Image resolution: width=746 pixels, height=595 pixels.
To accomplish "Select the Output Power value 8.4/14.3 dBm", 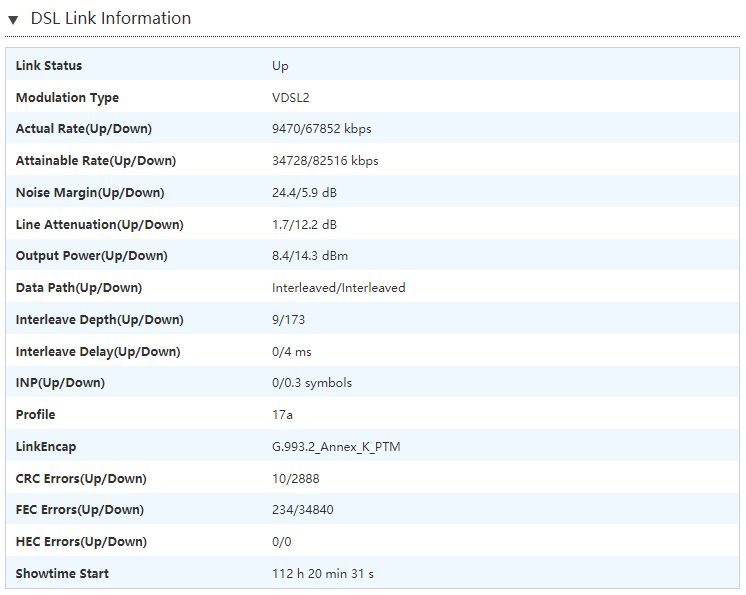I will pyautogui.click(x=310, y=256).
